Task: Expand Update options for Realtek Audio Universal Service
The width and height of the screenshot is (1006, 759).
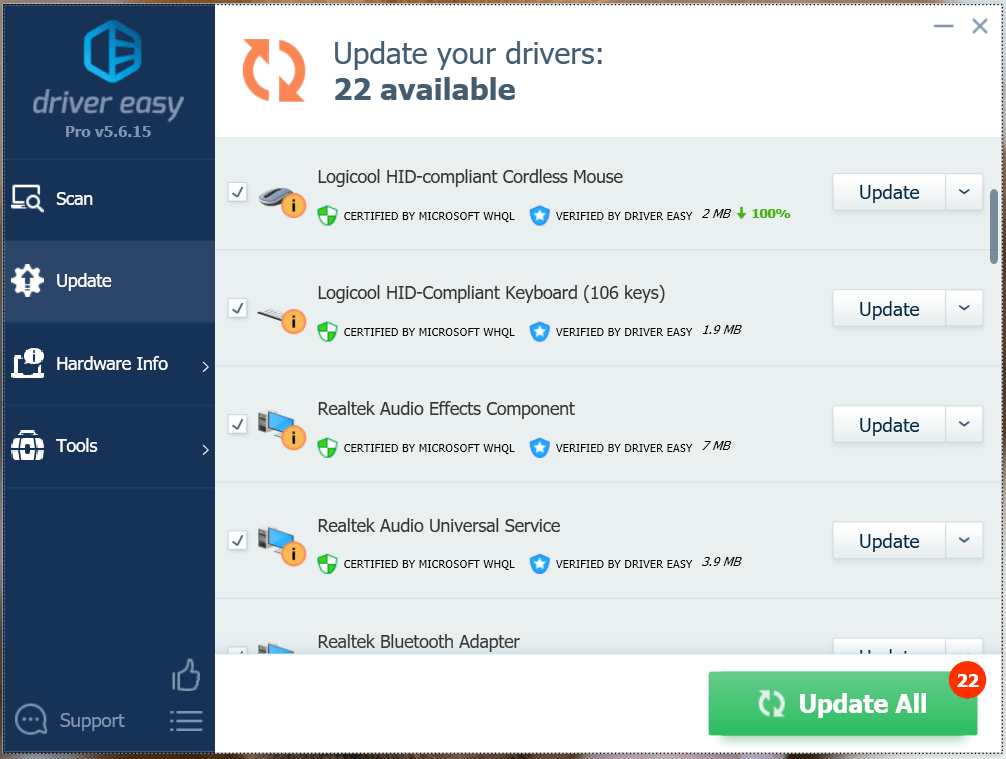Action: coord(964,540)
